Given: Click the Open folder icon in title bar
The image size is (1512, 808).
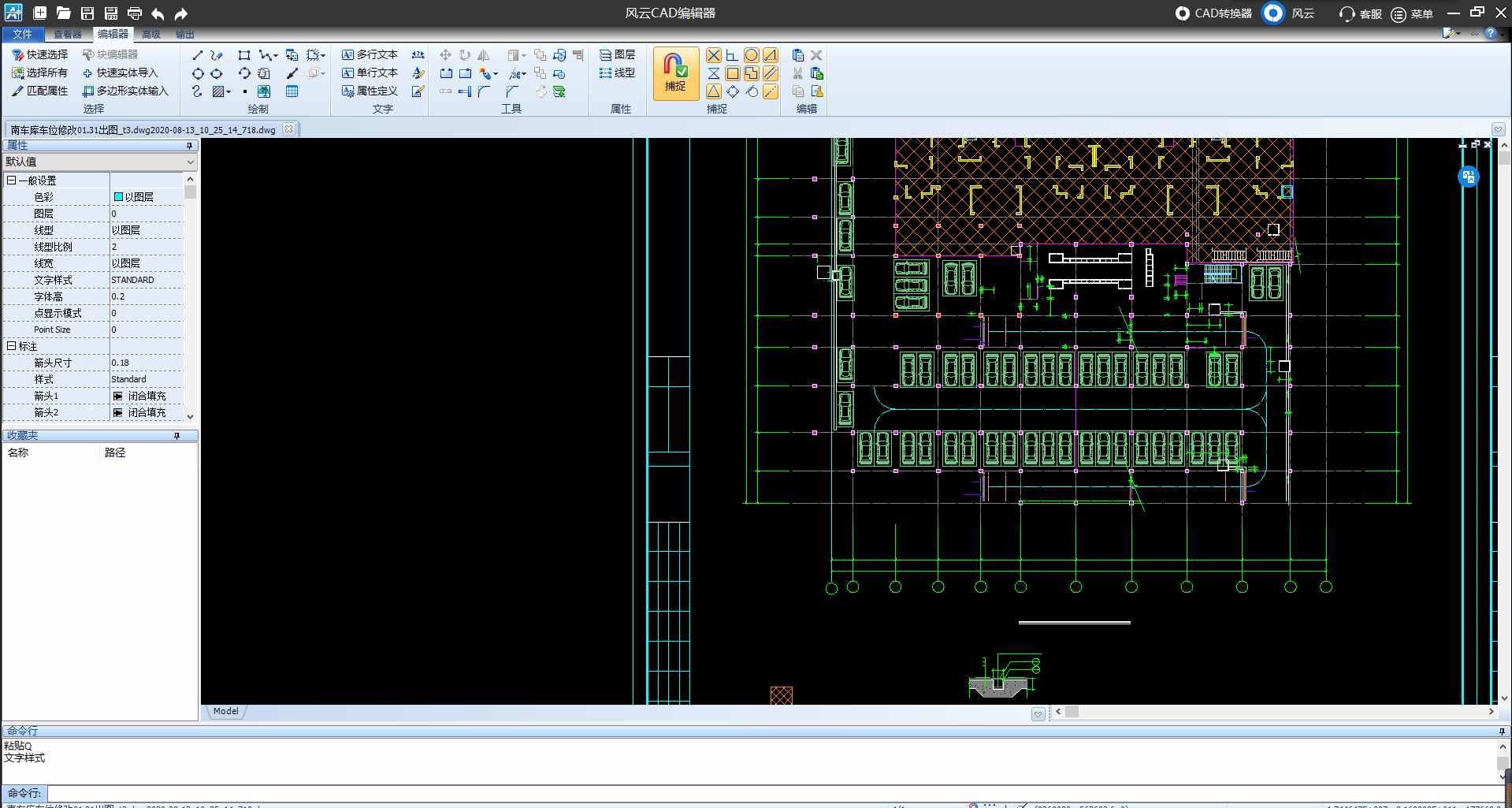Looking at the screenshot, I should [x=64, y=13].
